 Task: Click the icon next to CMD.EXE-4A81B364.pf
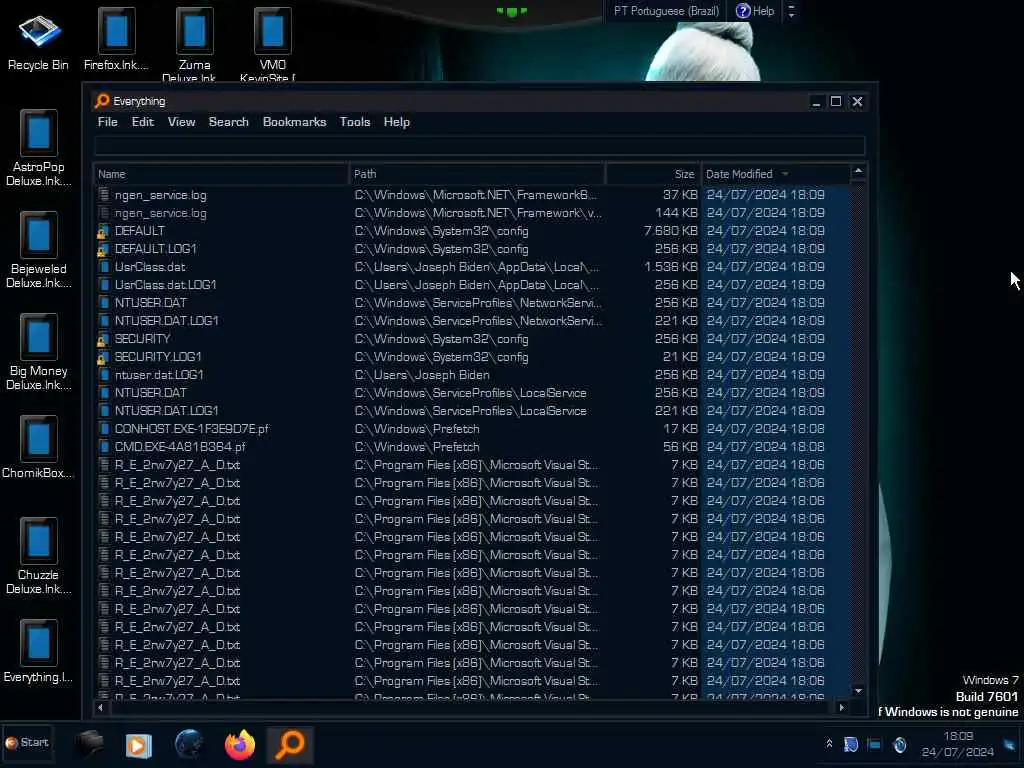(x=103, y=447)
